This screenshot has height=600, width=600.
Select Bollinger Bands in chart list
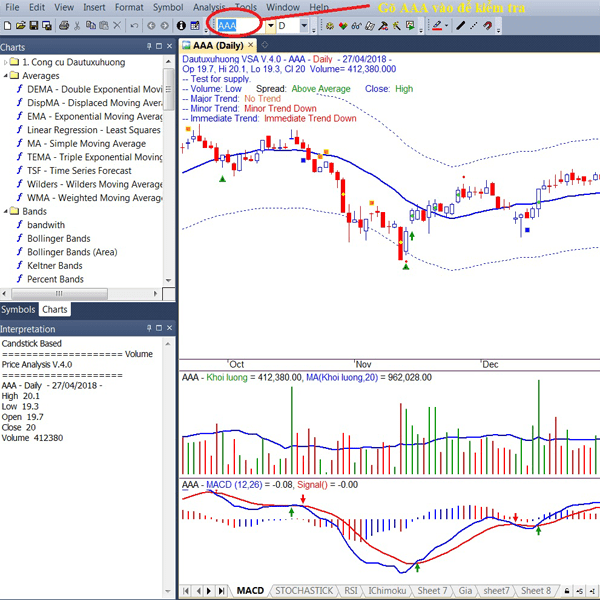[x=58, y=238]
